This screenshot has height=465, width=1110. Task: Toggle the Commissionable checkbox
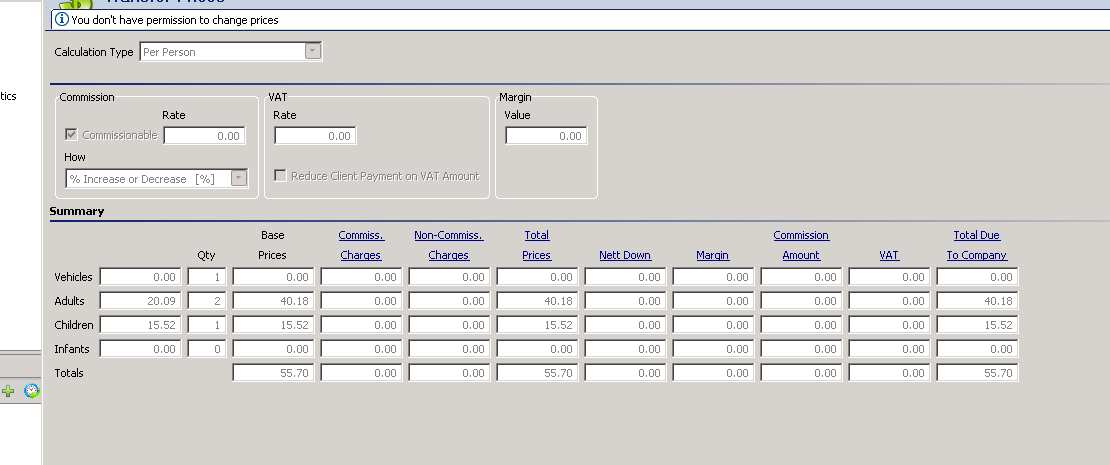(71, 134)
